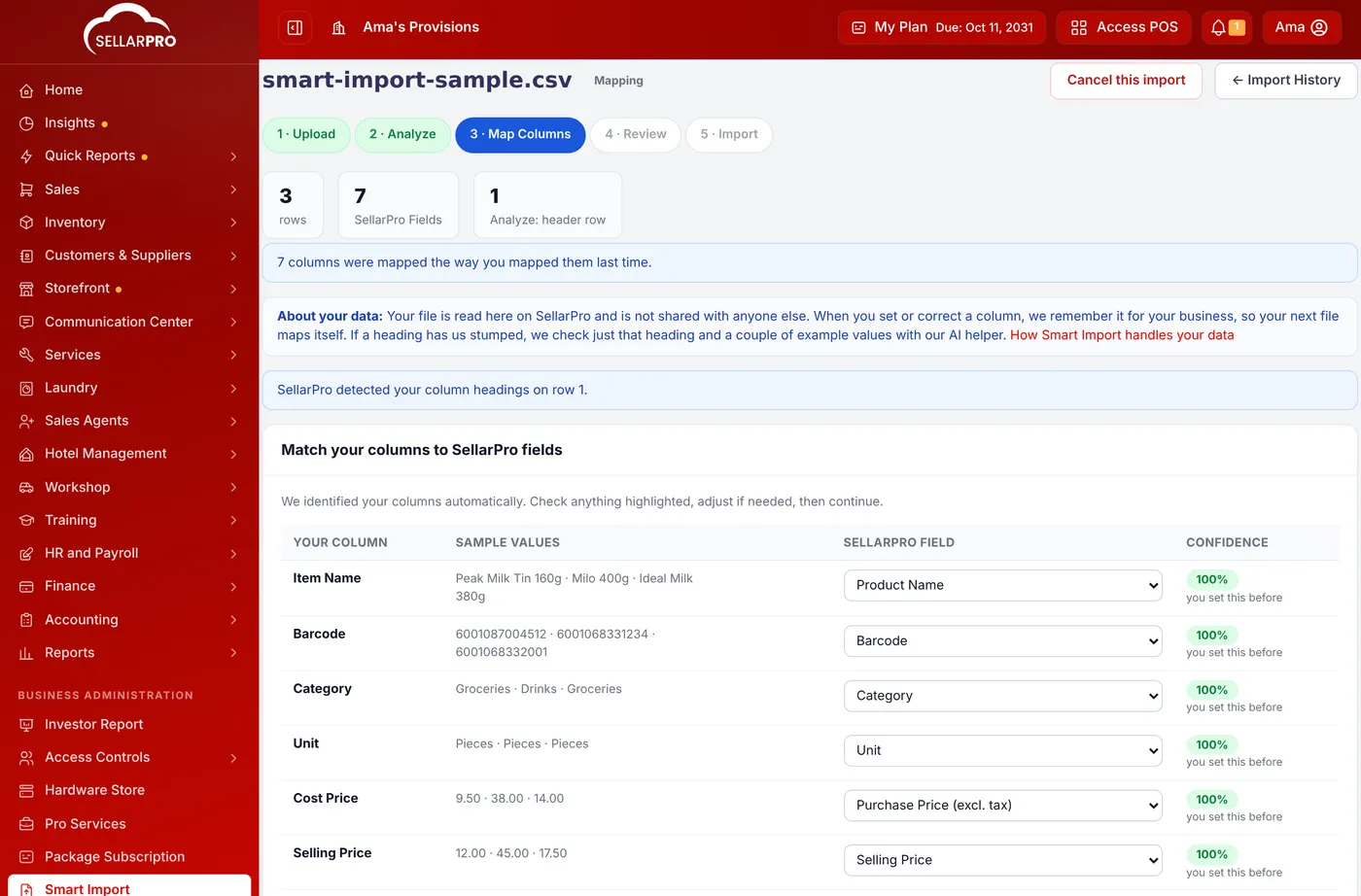
Task: Open the notifications bell
Action: (x=1227, y=27)
